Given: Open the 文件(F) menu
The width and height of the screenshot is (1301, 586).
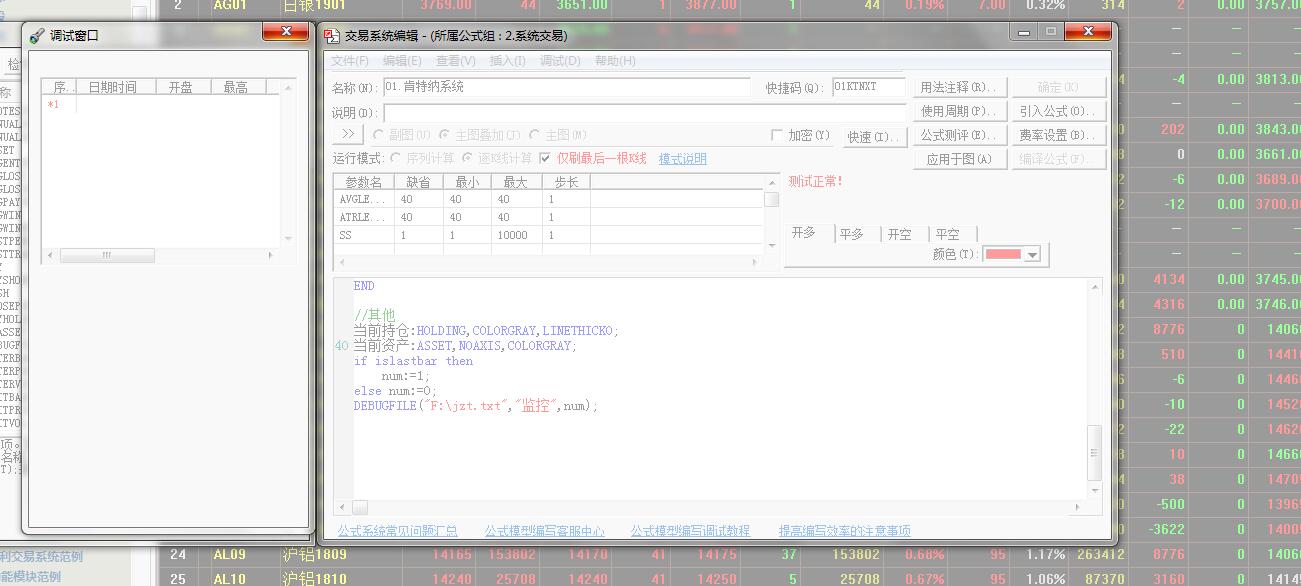Looking at the screenshot, I should tap(350, 61).
